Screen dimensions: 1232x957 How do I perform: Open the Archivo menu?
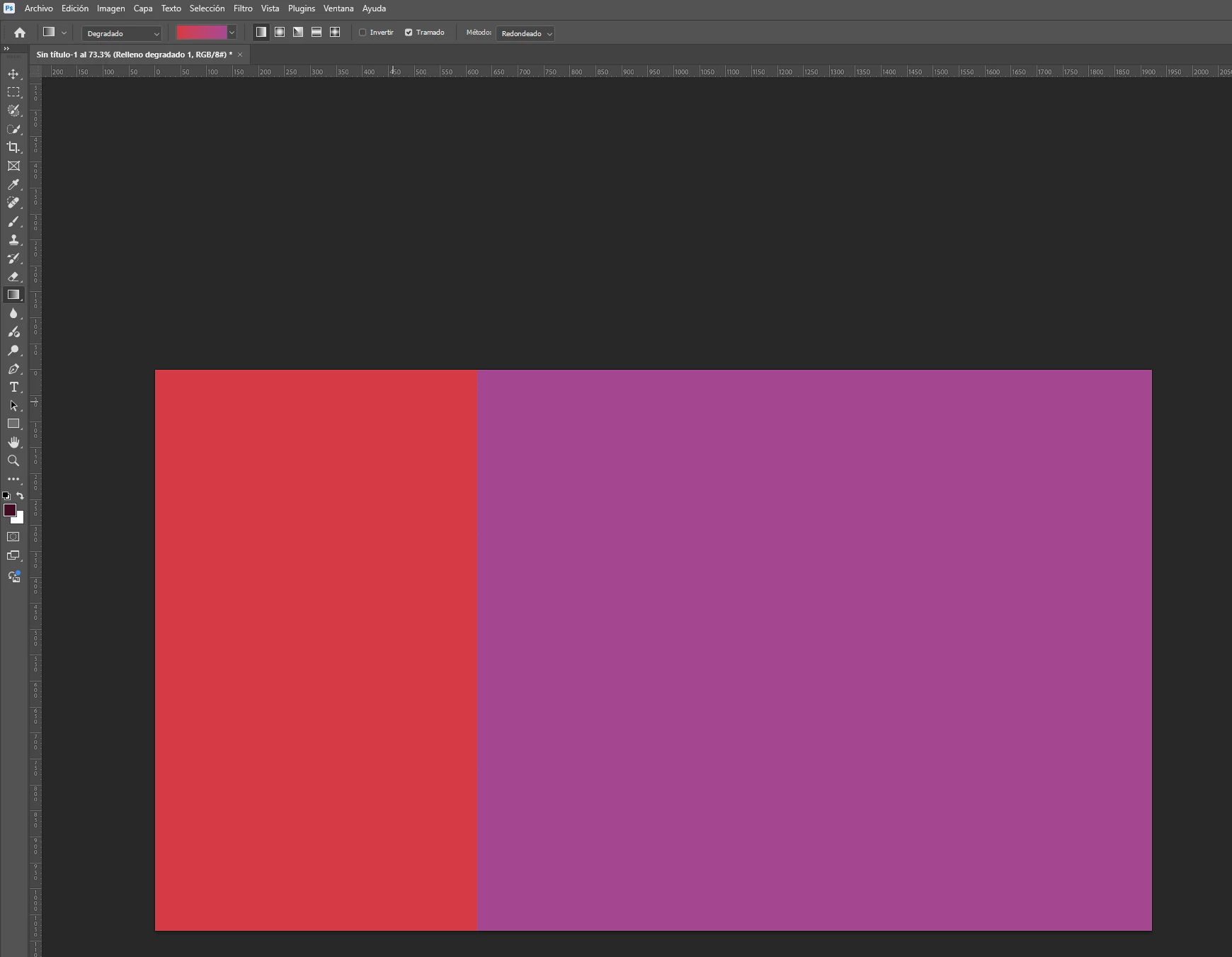(39, 9)
